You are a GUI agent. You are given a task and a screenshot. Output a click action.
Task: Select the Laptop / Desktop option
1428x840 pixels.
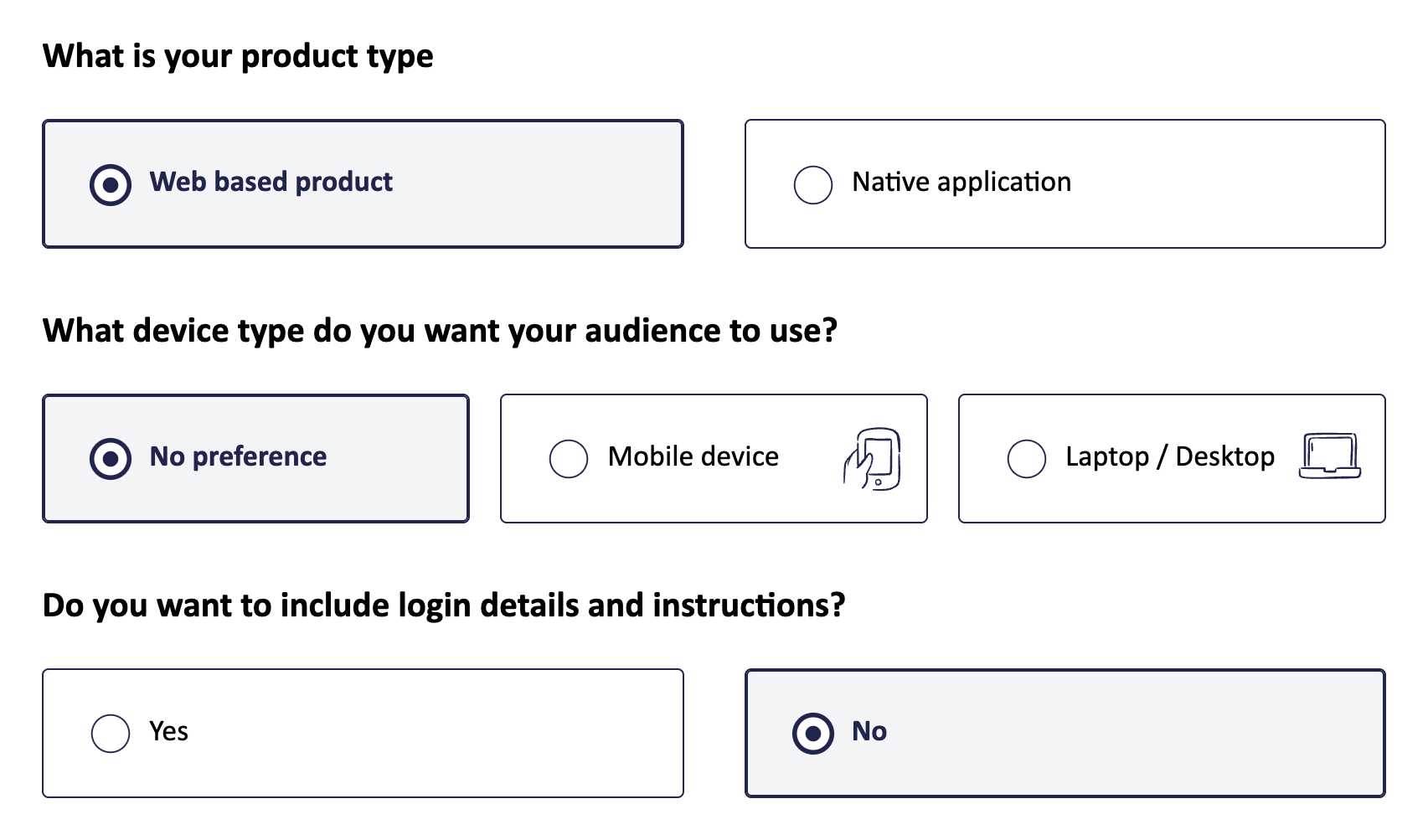(x=1026, y=458)
